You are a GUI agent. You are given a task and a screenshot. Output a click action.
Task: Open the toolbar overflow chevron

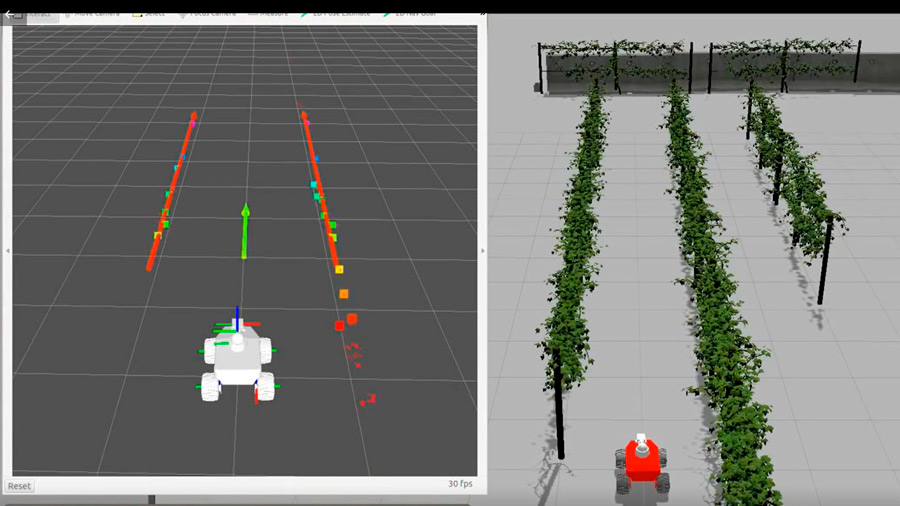coord(483,14)
